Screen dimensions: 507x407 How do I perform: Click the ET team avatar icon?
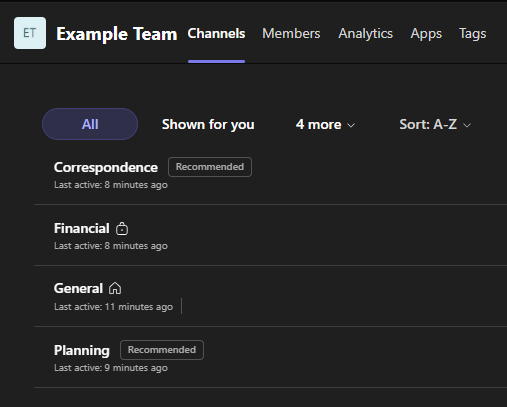coord(30,33)
